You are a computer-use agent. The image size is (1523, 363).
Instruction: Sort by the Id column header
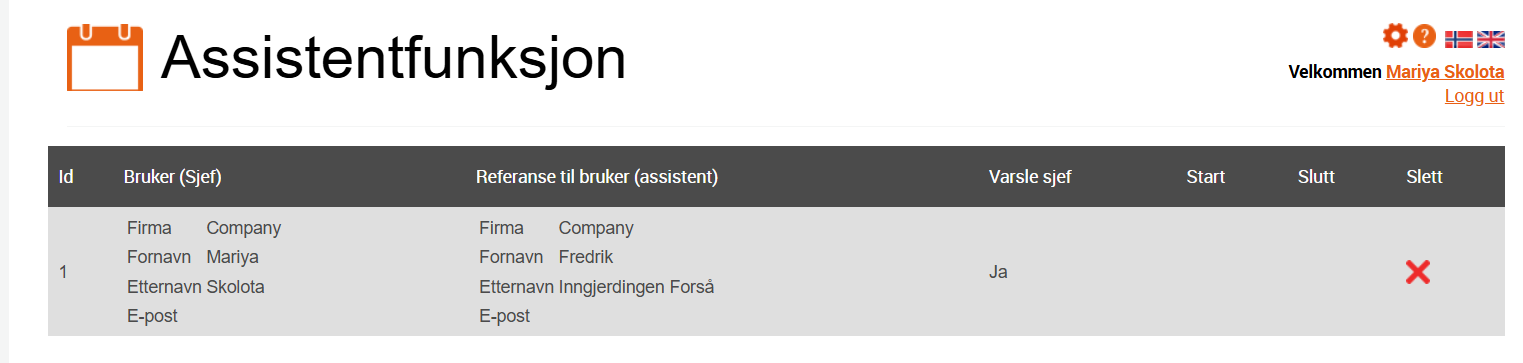66,177
